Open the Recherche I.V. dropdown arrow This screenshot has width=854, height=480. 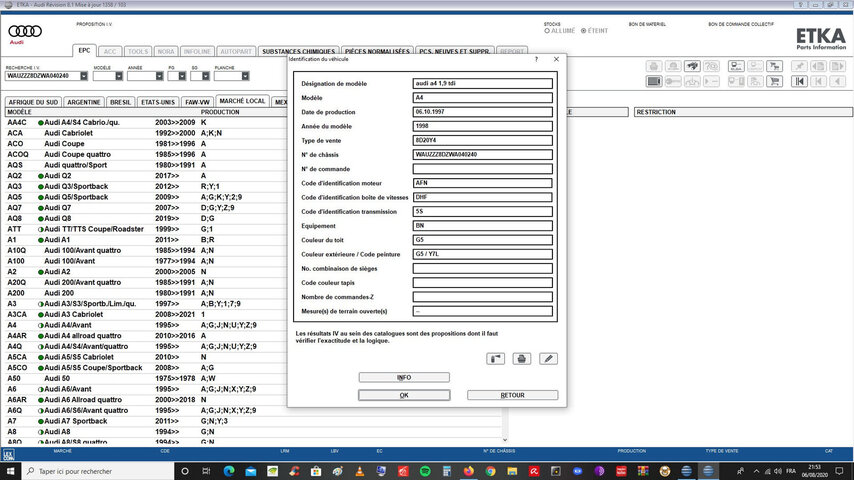click(x=84, y=76)
